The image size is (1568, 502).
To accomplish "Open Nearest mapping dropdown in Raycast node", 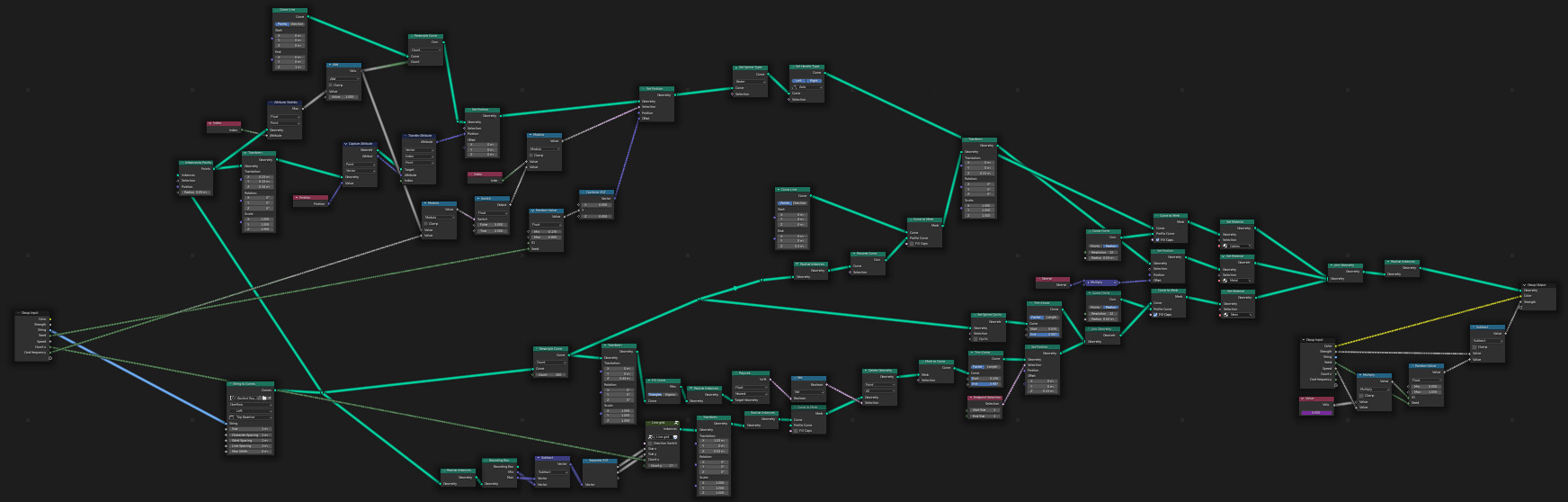I will point(751,394).
